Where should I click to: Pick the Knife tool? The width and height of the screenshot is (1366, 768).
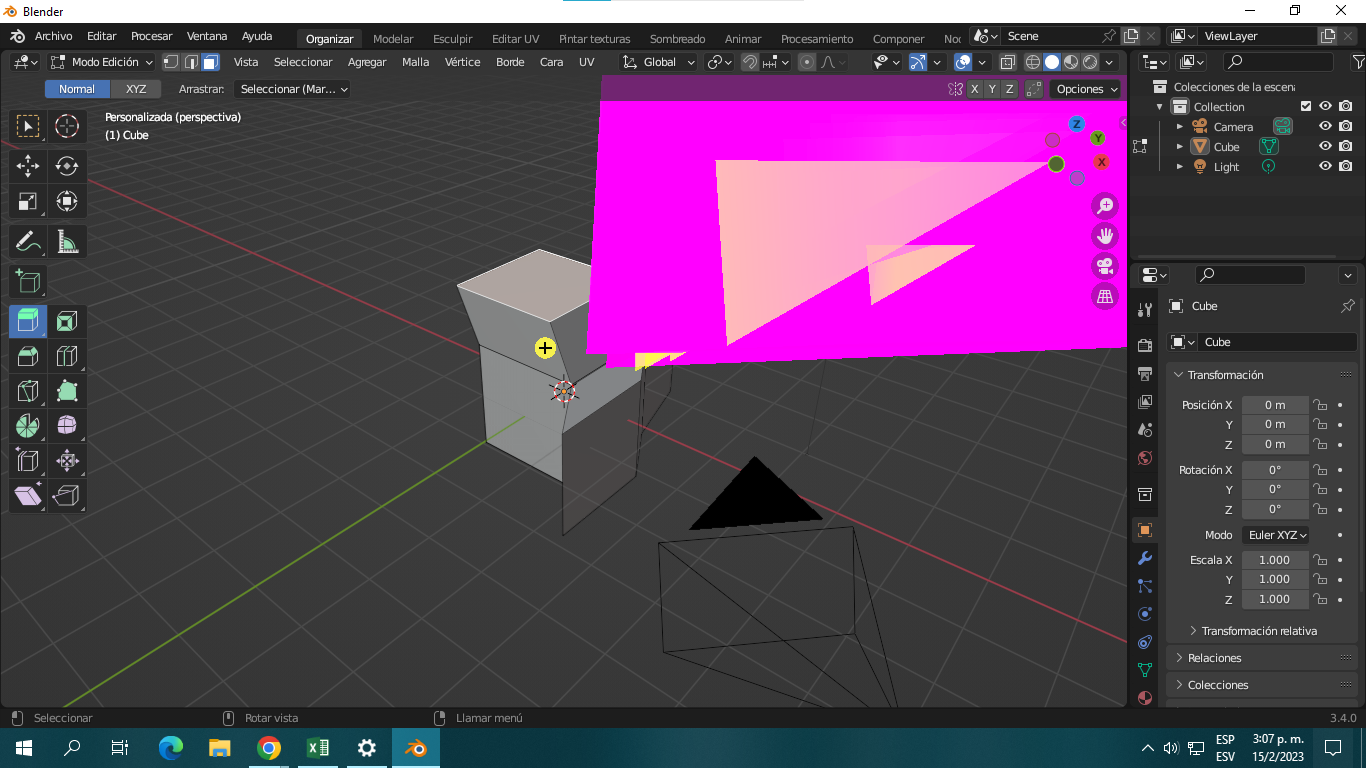[28, 391]
